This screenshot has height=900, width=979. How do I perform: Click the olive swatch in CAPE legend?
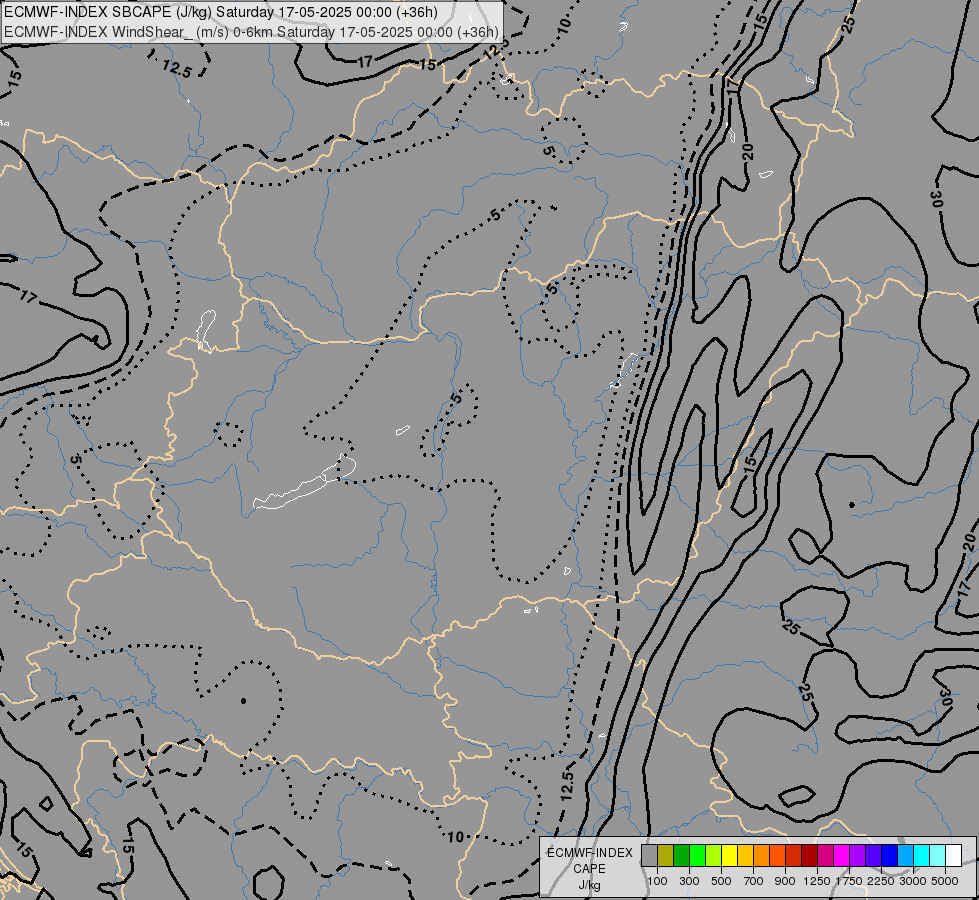pyautogui.click(x=666, y=855)
